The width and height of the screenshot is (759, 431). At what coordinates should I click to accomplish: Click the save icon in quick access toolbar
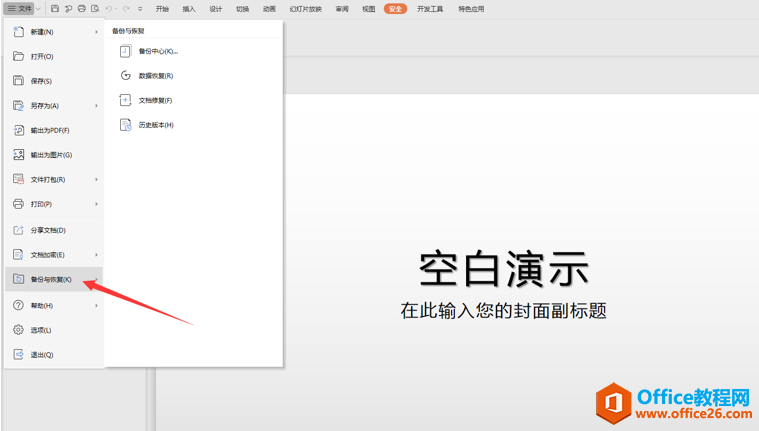tap(55, 9)
